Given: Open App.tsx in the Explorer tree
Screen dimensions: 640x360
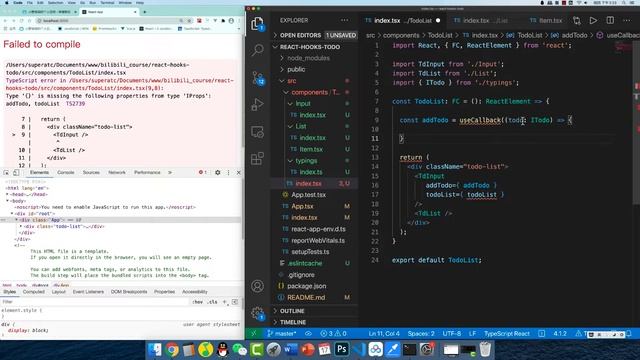Looking at the screenshot, I should 315,207.
